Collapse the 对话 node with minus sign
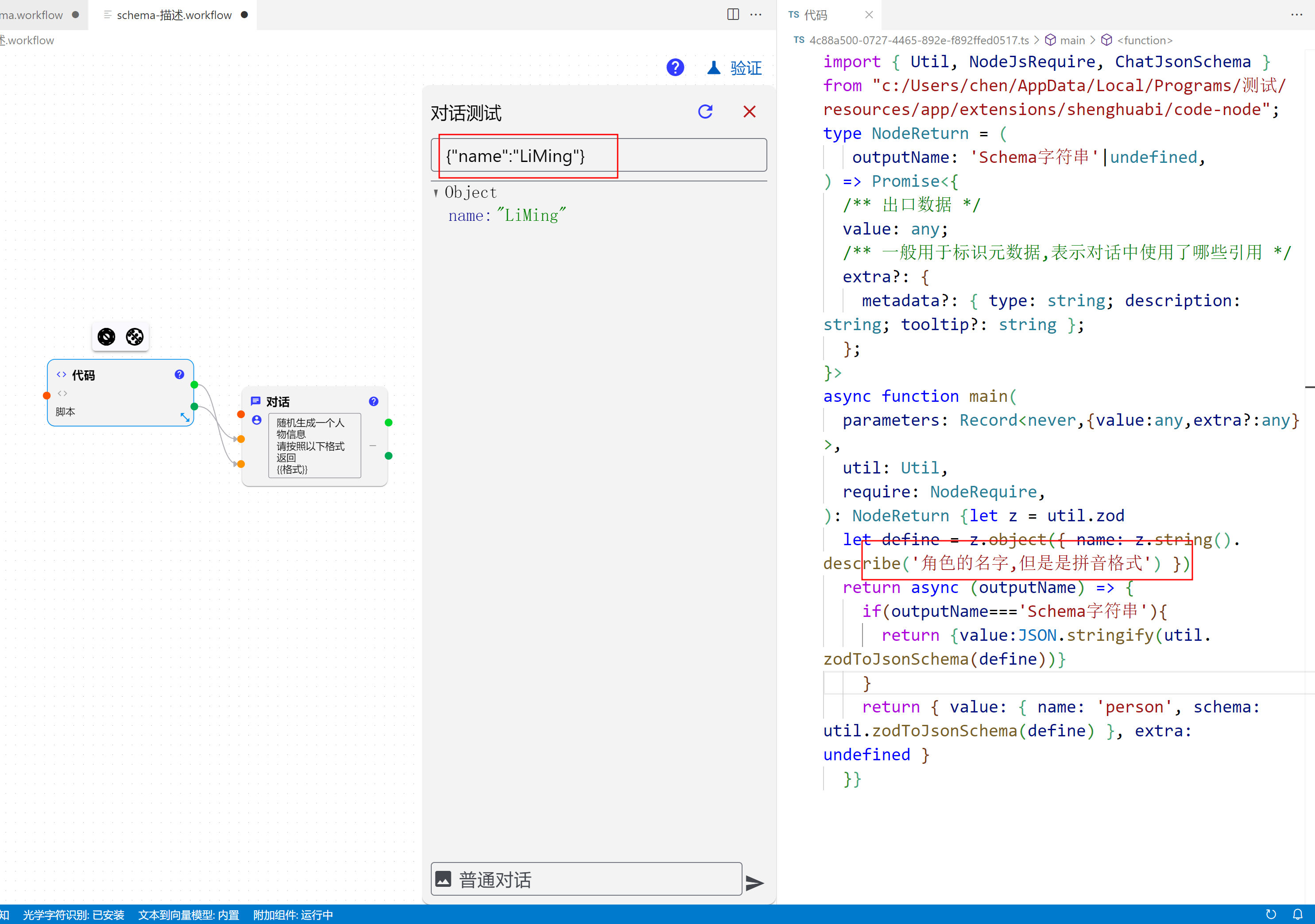Screen dimensions: 1315x924 coord(373,445)
